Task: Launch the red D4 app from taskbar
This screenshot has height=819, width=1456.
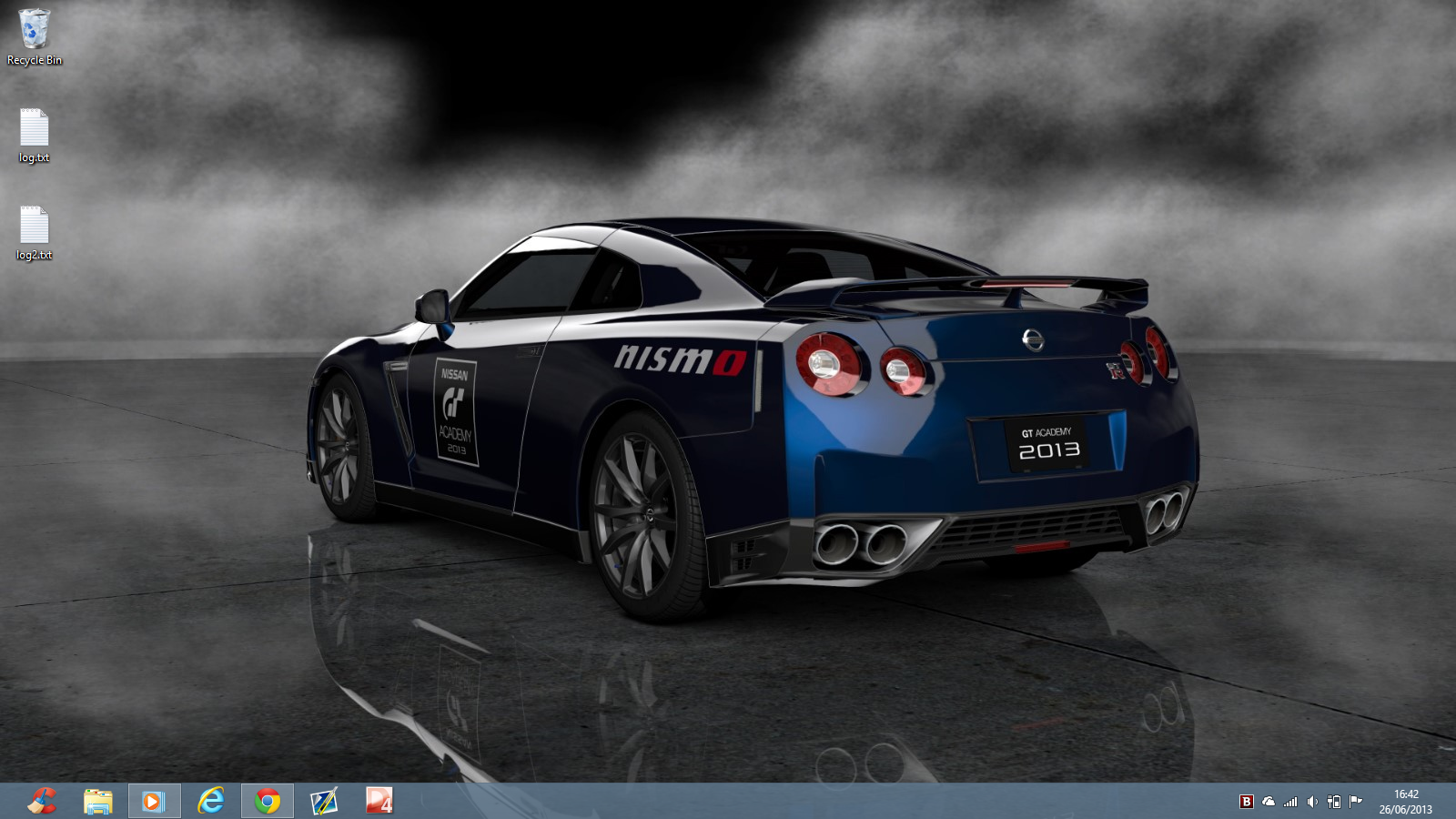Action: click(x=379, y=801)
